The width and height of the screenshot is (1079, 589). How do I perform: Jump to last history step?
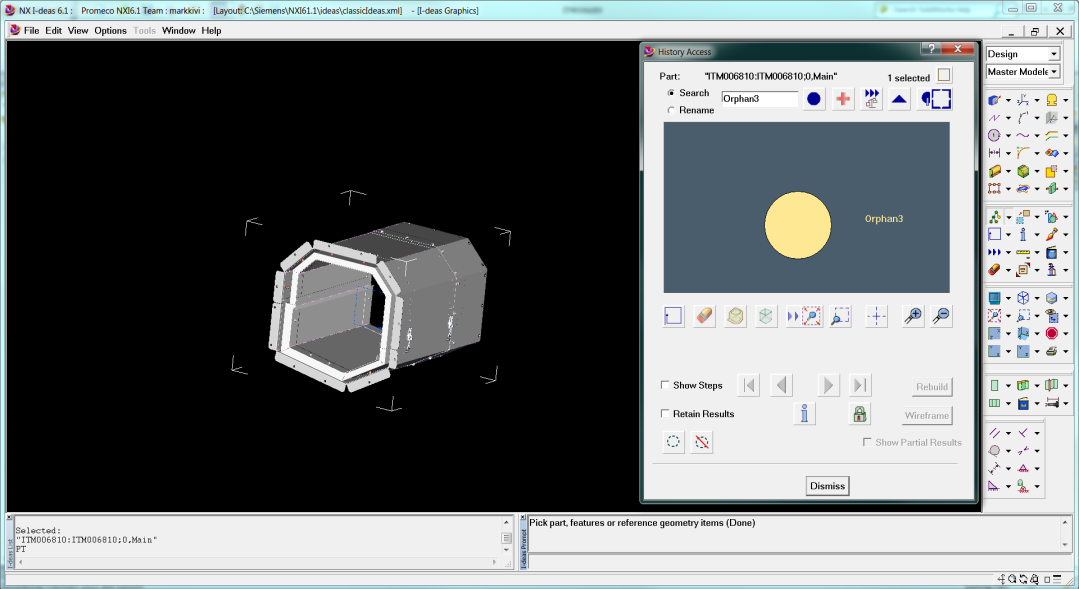(859, 385)
